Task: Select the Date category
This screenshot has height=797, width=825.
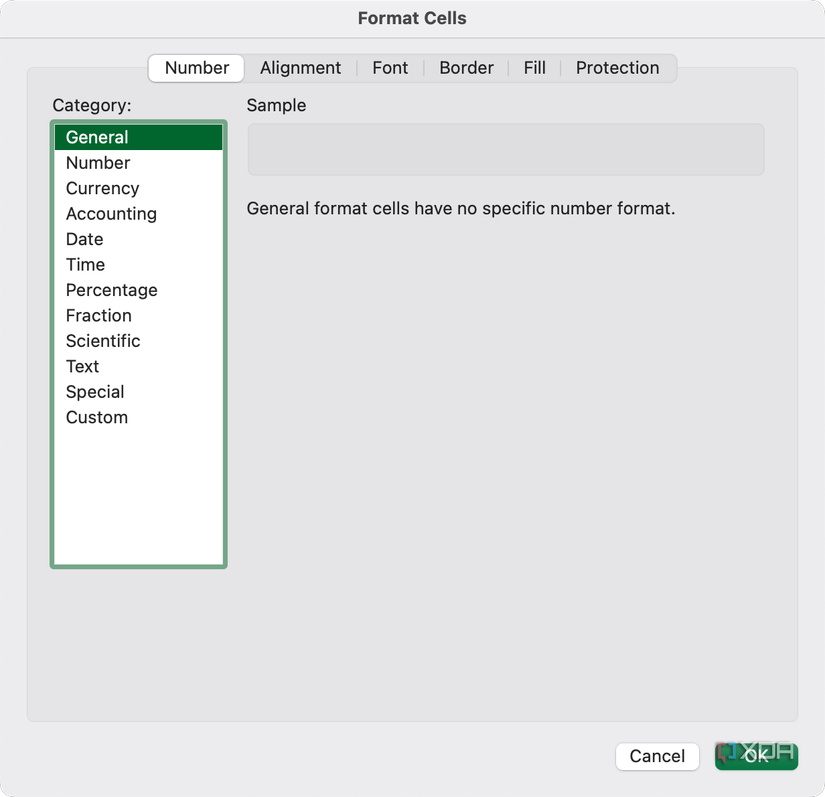Action: (x=138, y=239)
